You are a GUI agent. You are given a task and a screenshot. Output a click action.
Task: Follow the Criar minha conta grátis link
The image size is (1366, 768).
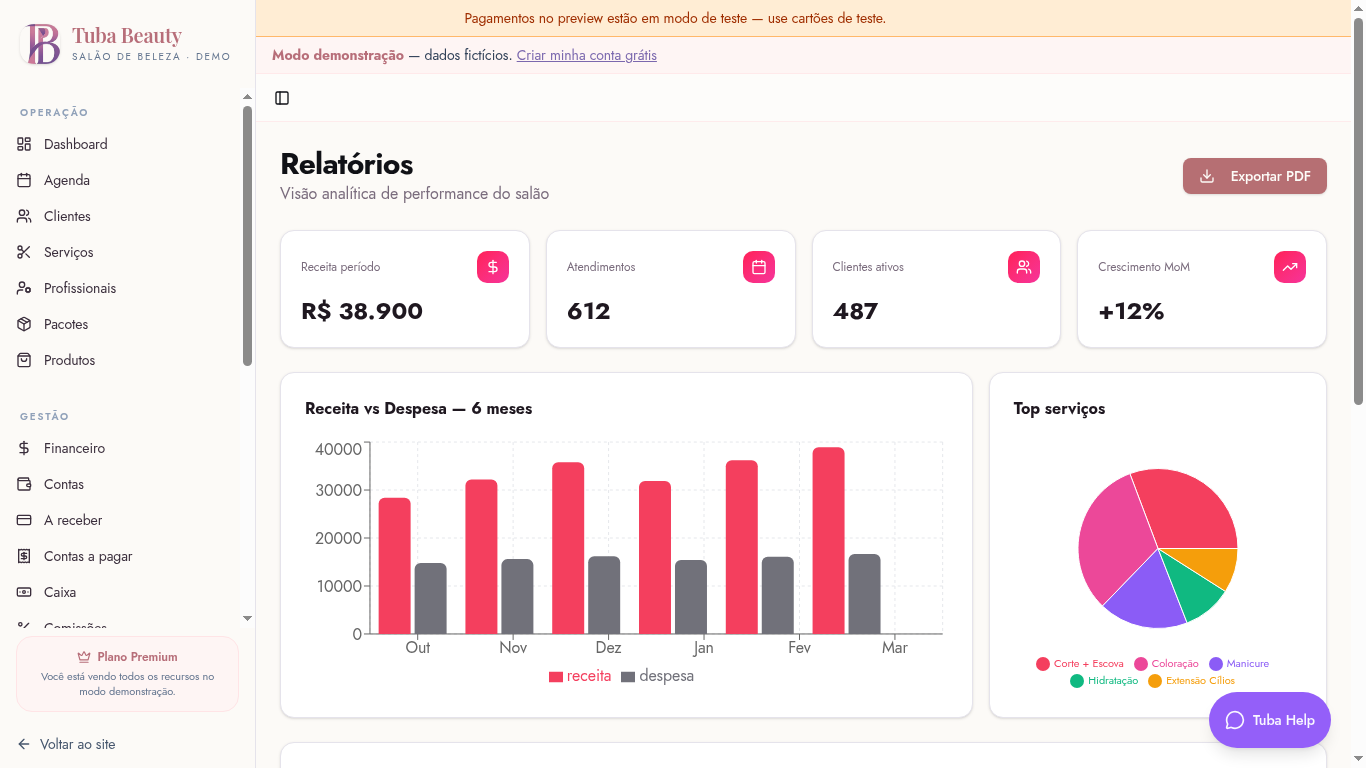tap(587, 55)
